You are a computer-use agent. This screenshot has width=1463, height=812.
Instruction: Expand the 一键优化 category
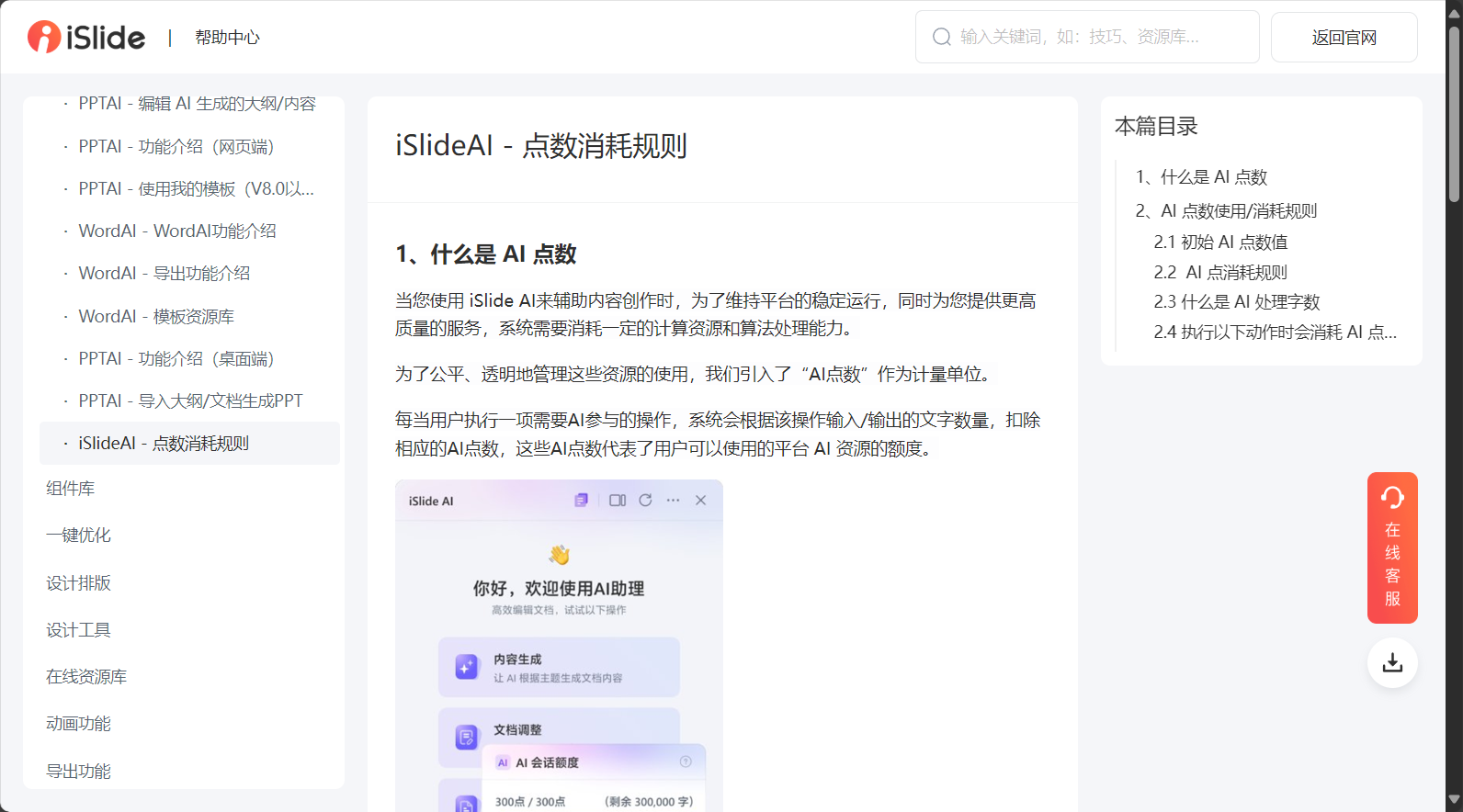[x=78, y=536]
